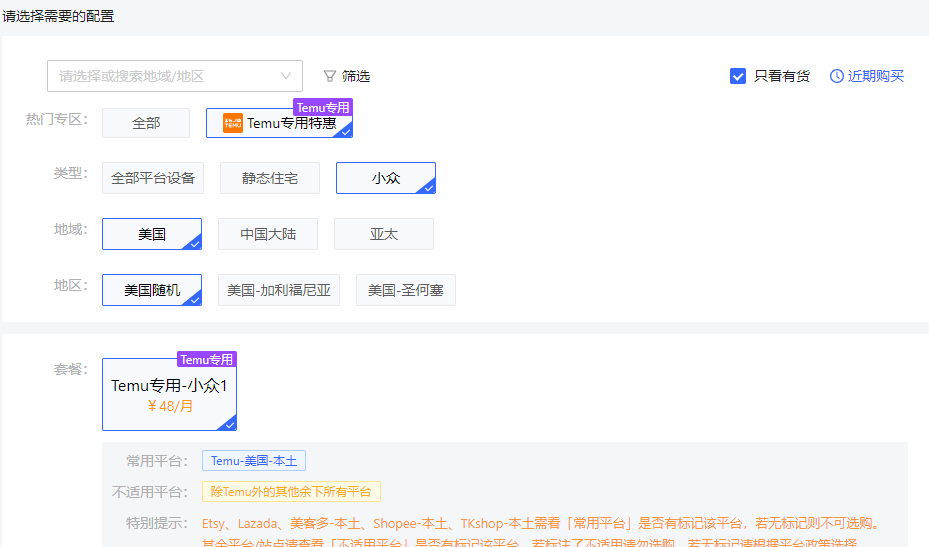Click the ¥48/月 price text

click(170, 406)
